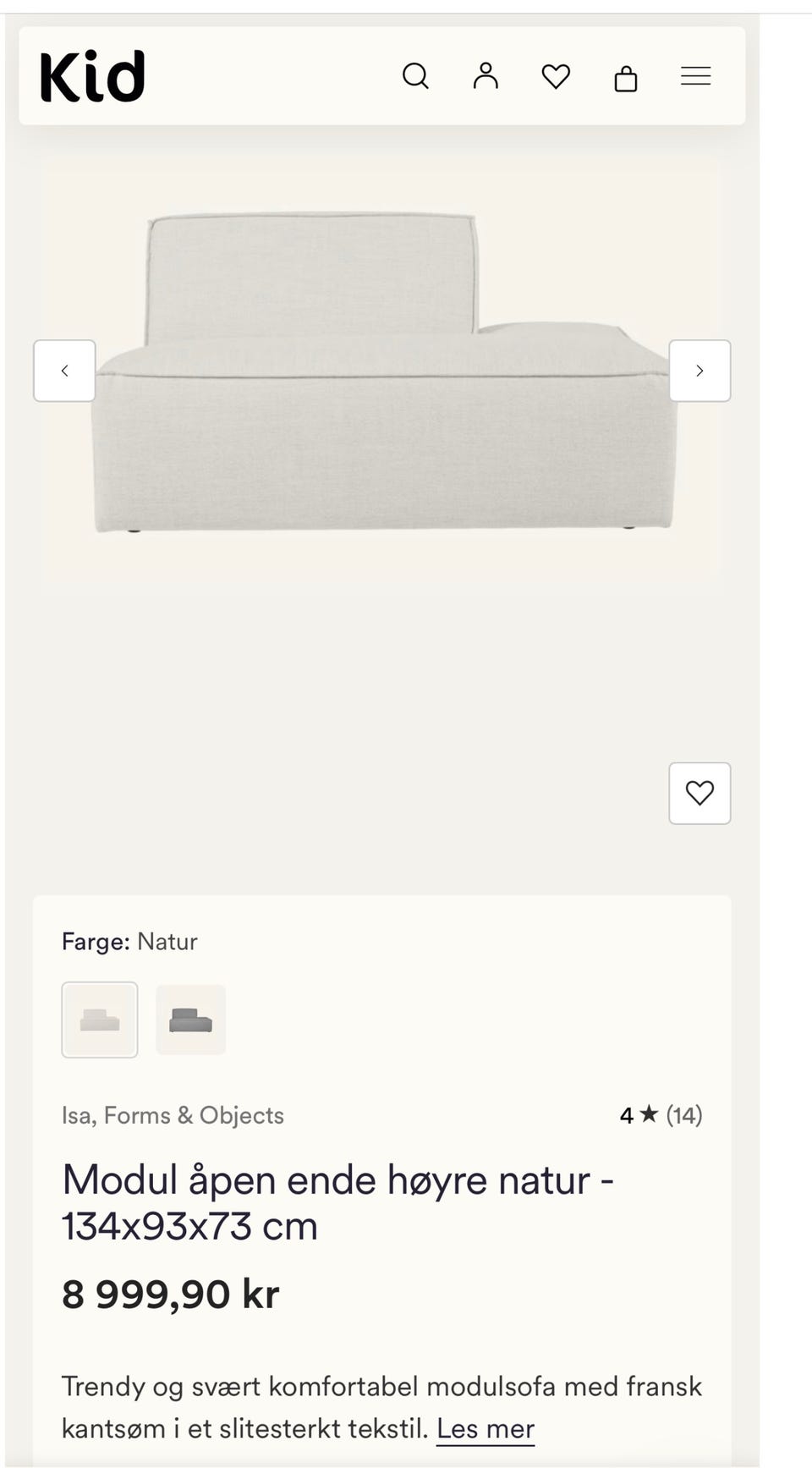Click the review count (14)

point(684,1115)
